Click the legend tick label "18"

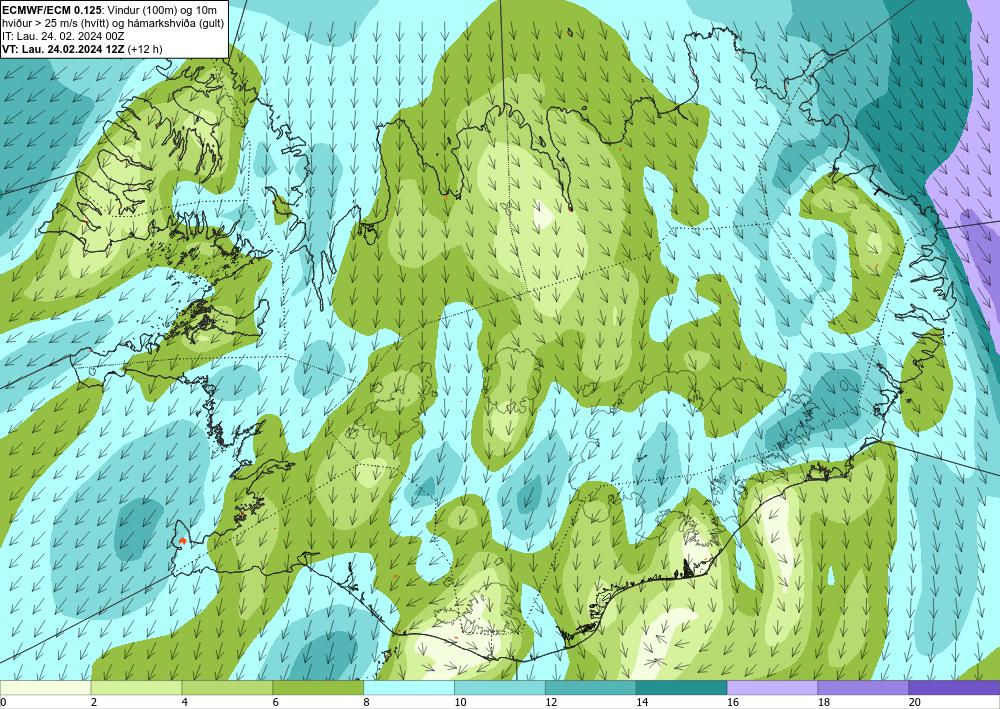click(x=824, y=703)
